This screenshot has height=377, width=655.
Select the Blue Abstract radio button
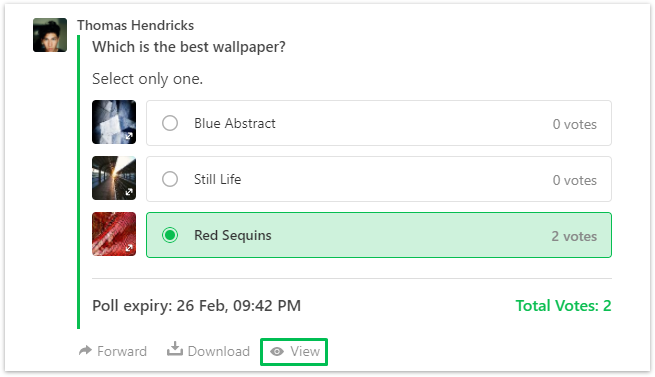coord(170,123)
